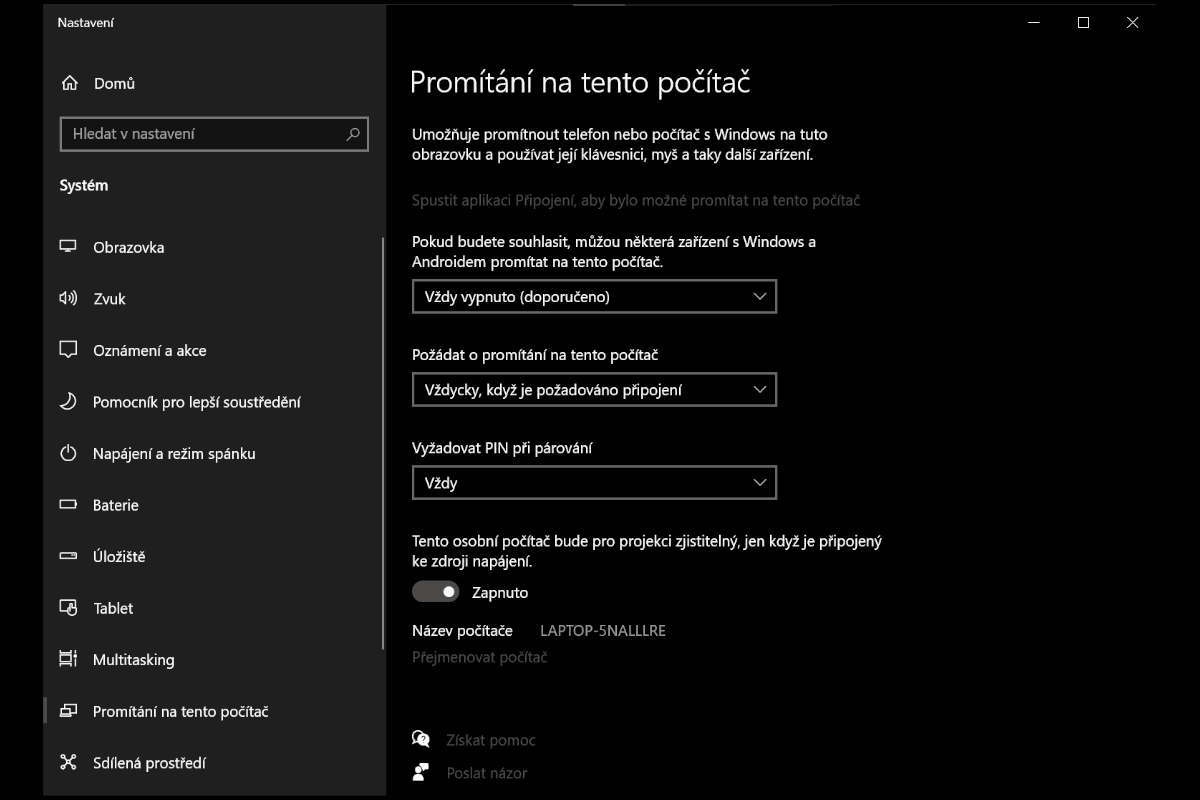Click the moon icon for Pomocník pro lepší soustředění

[x=68, y=402]
